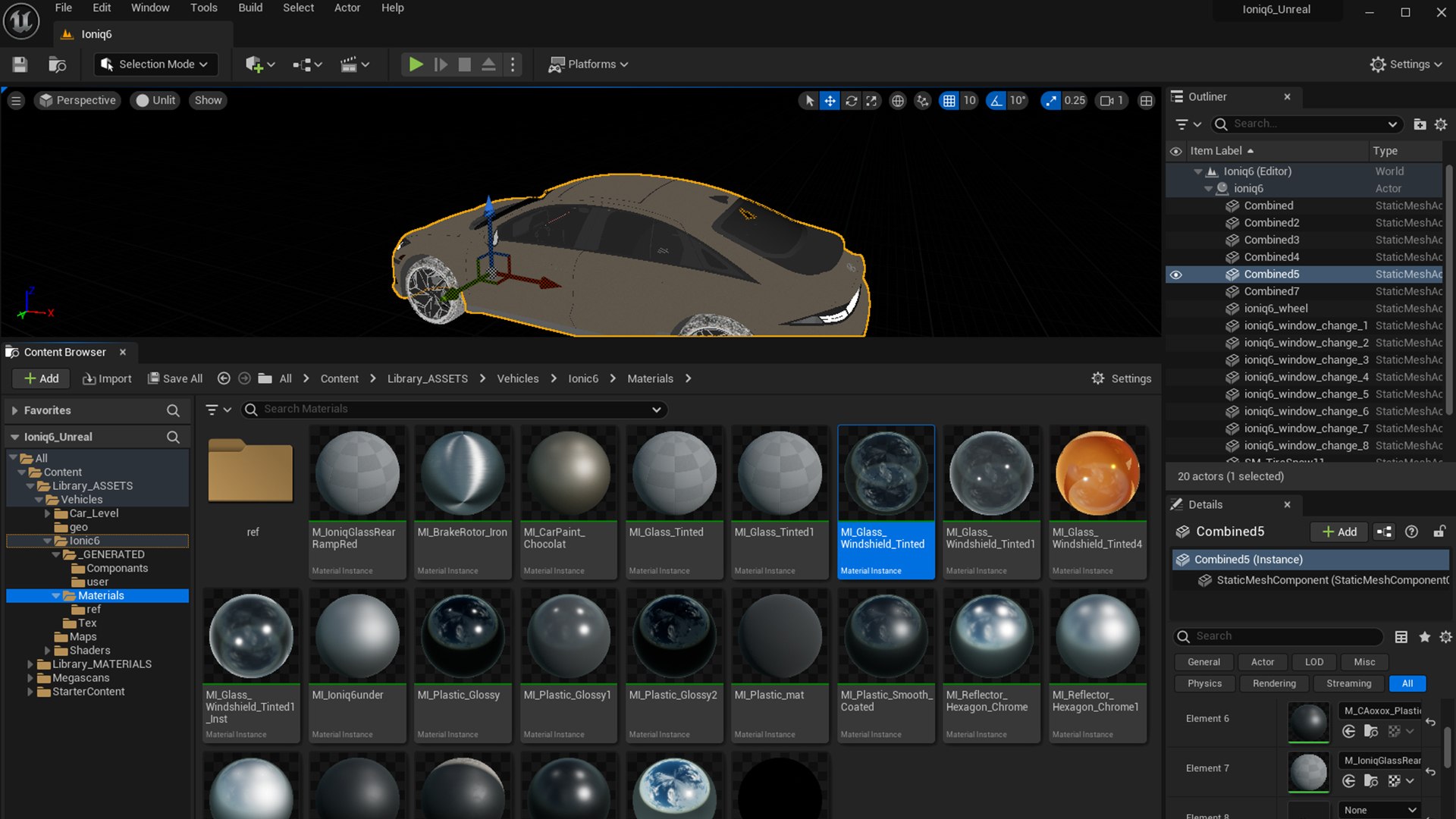Click the eject from player icon
The width and height of the screenshot is (1456, 819).
click(489, 64)
